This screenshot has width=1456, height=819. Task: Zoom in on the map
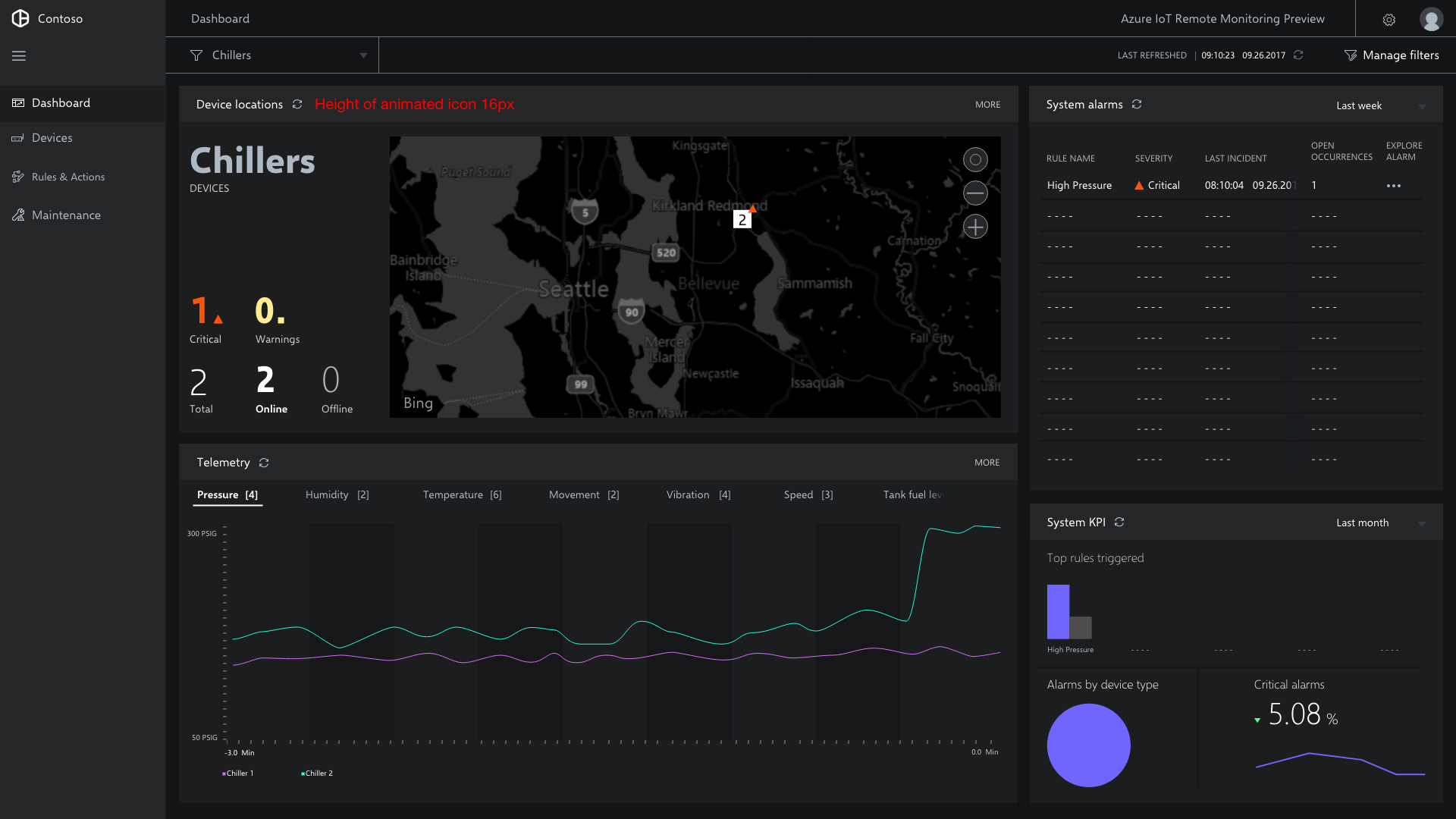point(975,227)
